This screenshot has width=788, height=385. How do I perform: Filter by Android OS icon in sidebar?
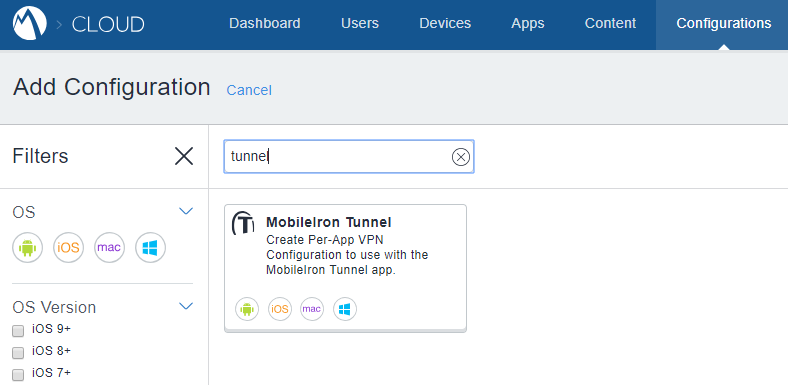28,247
